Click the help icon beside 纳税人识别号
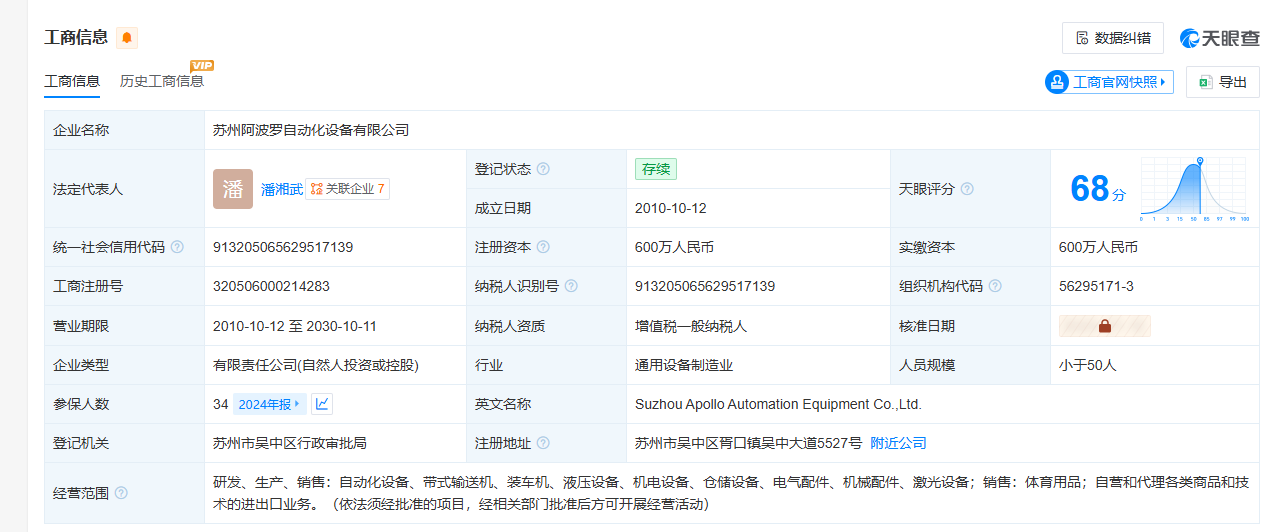 pos(571,286)
